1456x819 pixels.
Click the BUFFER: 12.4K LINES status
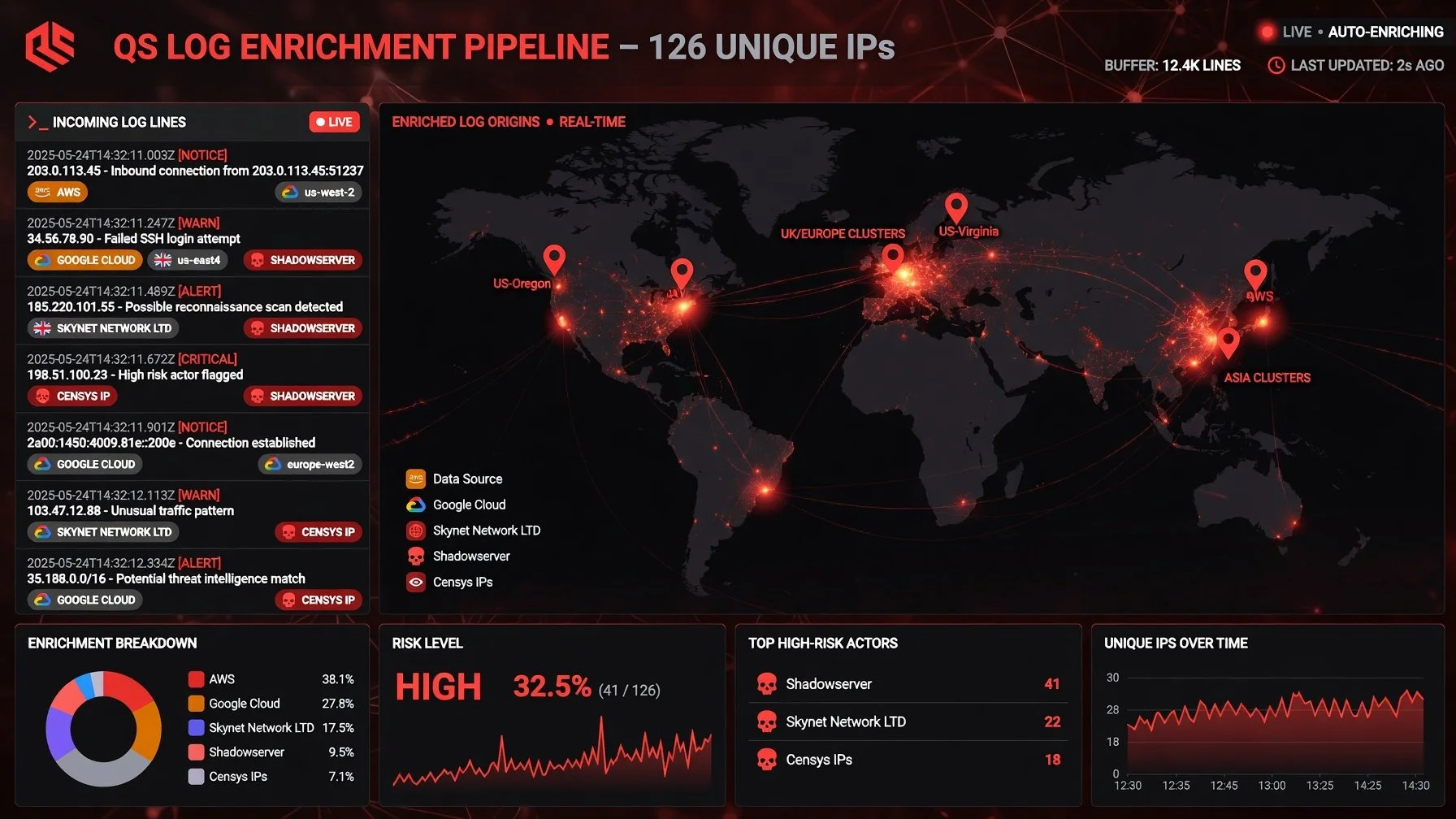click(x=1172, y=66)
